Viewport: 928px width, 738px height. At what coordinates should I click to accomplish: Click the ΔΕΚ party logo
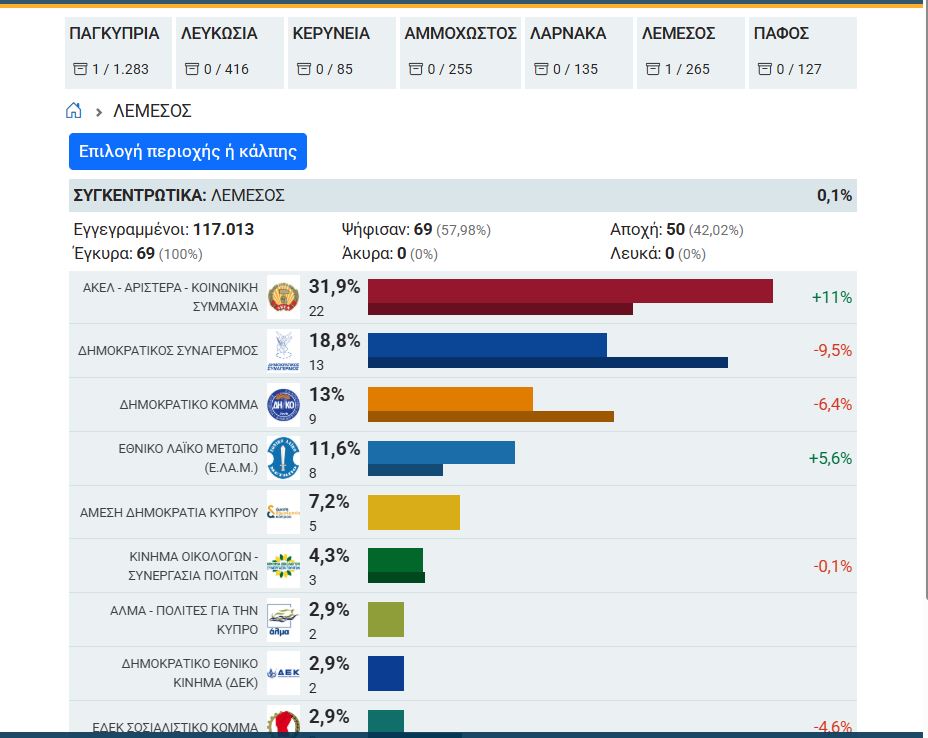[283, 673]
